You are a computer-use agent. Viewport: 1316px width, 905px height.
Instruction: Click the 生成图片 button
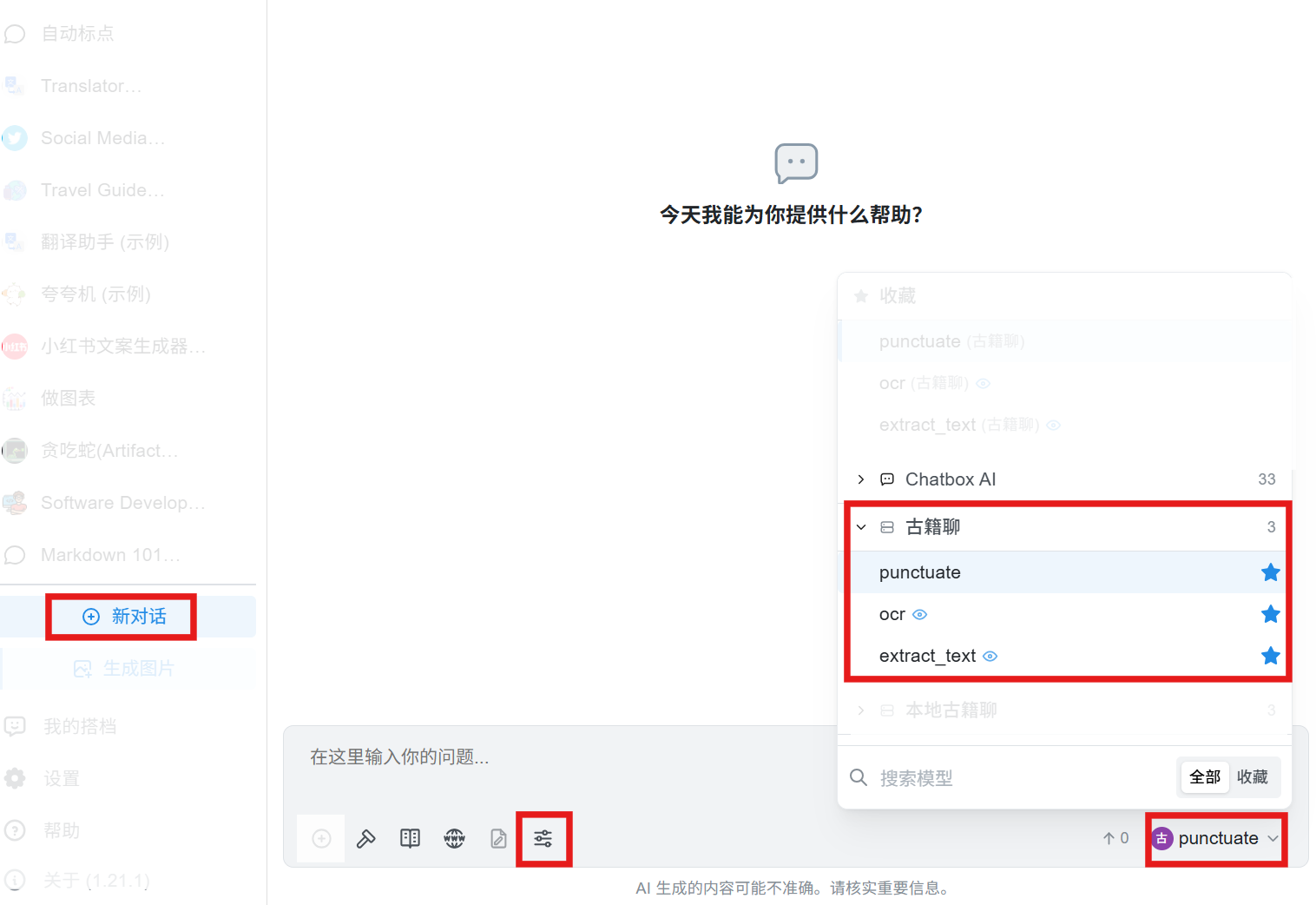128,669
